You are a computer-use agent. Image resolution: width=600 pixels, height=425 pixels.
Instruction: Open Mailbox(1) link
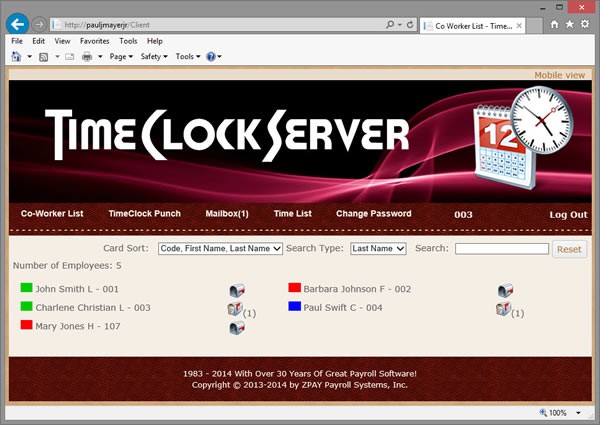pos(227,214)
